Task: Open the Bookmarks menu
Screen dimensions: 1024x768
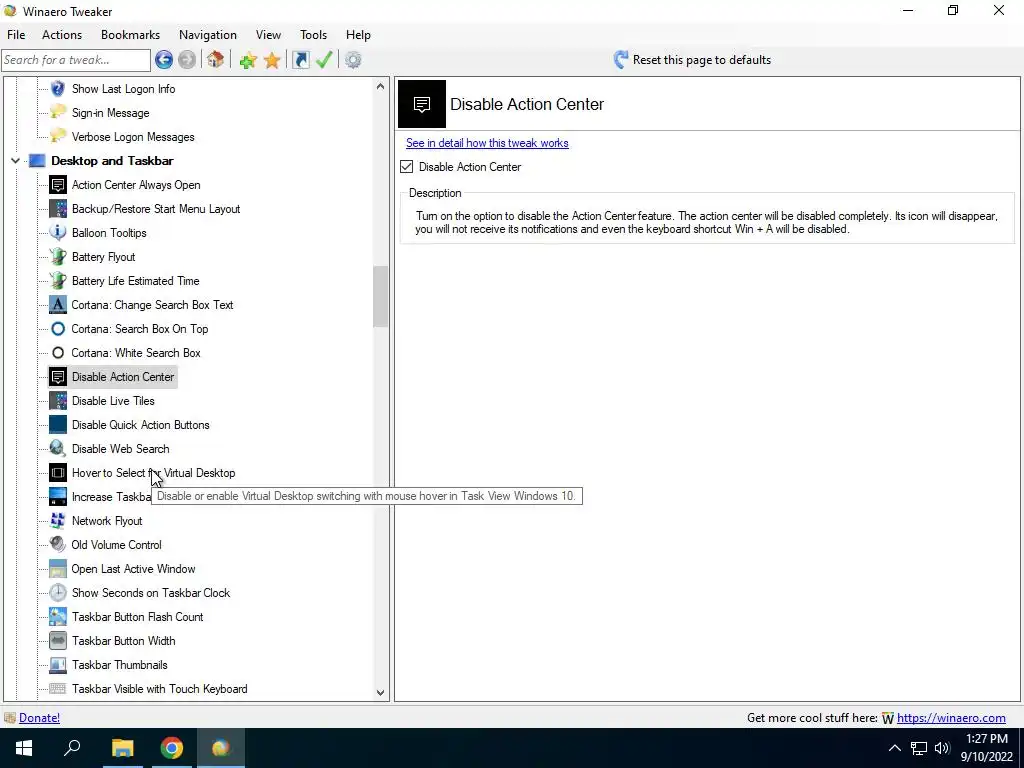Action: pyautogui.click(x=130, y=35)
